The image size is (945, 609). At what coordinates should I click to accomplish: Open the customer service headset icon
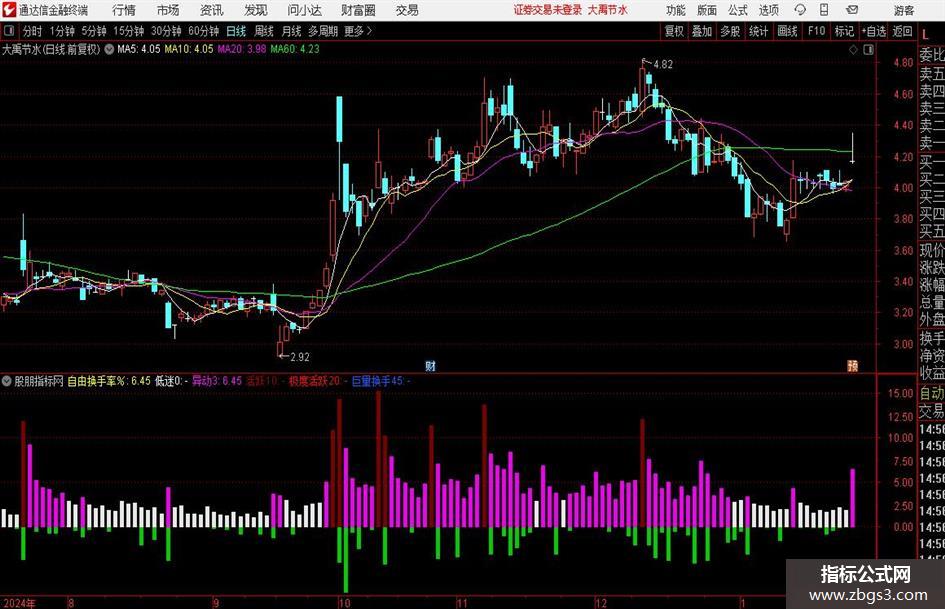click(x=800, y=10)
